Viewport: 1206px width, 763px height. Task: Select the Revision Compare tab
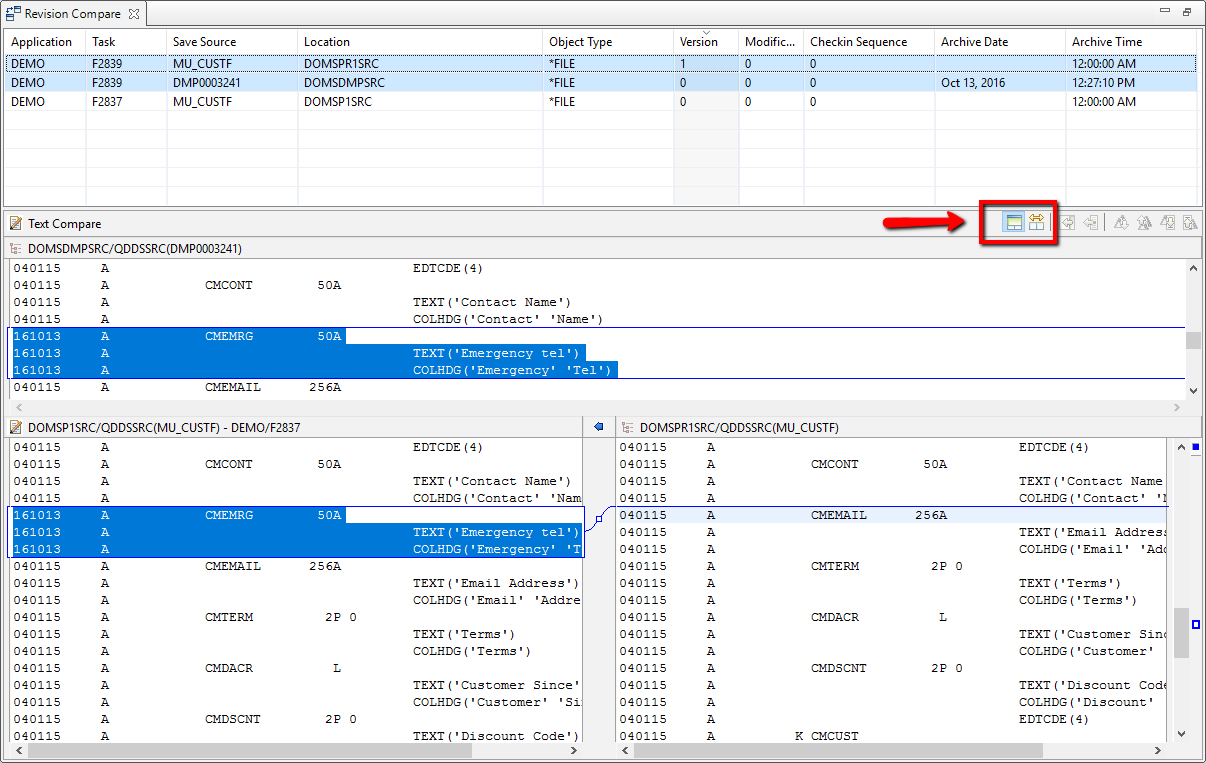[72, 14]
